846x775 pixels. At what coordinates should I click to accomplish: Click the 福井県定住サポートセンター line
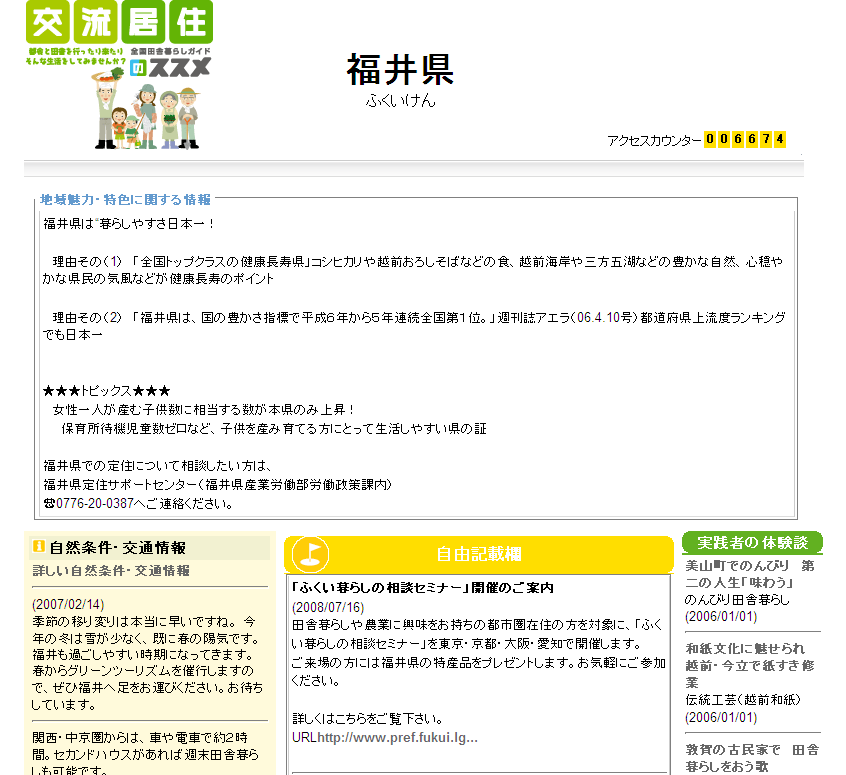point(217,485)
